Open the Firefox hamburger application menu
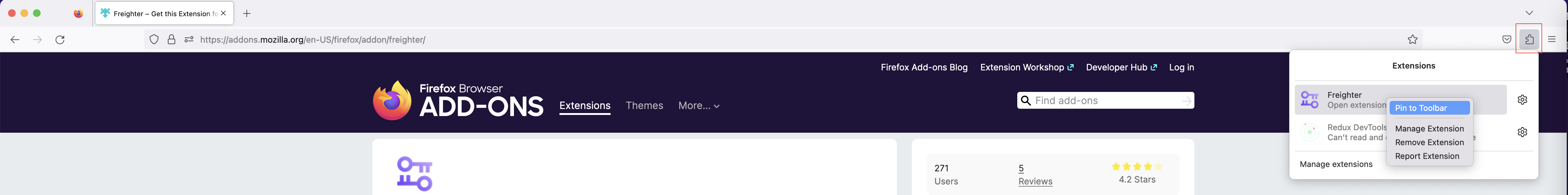This screenshot has height=195, width=1568. (x=1551, y=40)
